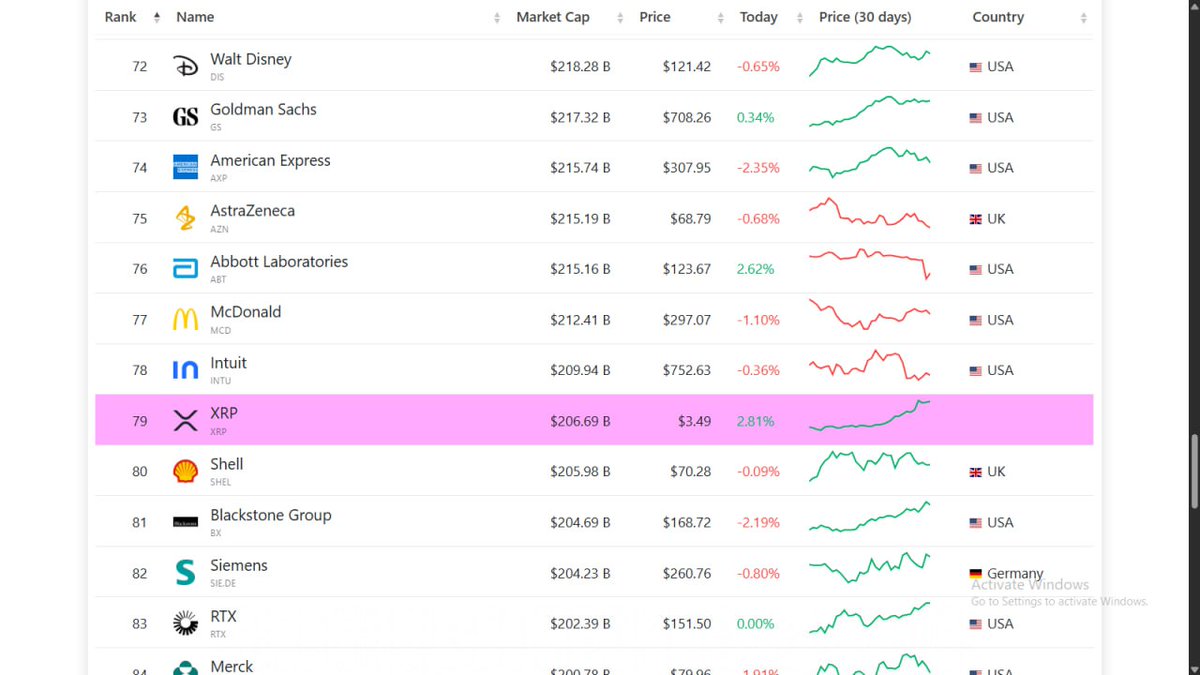This screenshot has height=675, width=1200.
Task: Click RTX 0.00% daily change
Action: (755, 624)
